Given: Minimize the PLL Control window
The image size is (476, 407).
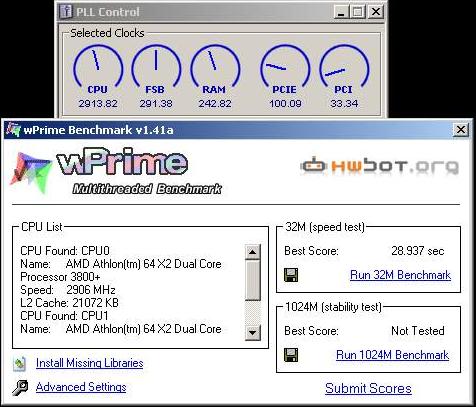Looking at the screenshot, I should [341, 12].
